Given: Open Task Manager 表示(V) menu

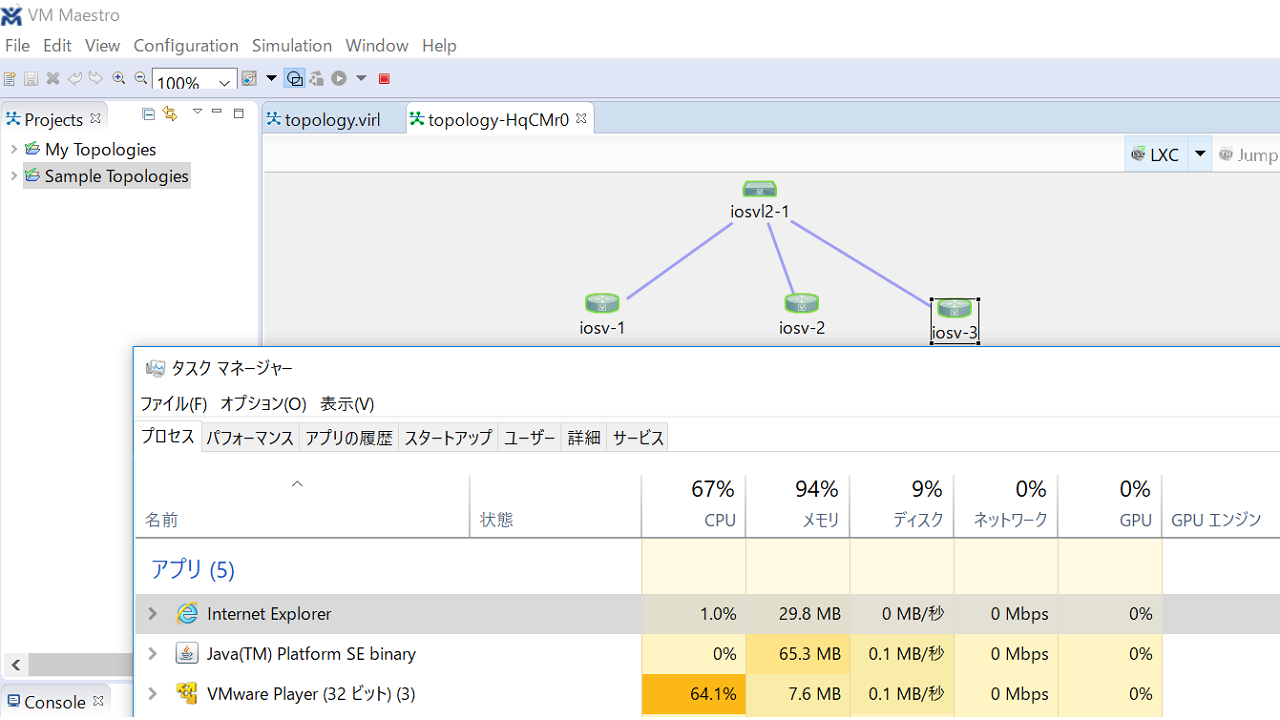Looking at the screenshot, I should 347,404.
